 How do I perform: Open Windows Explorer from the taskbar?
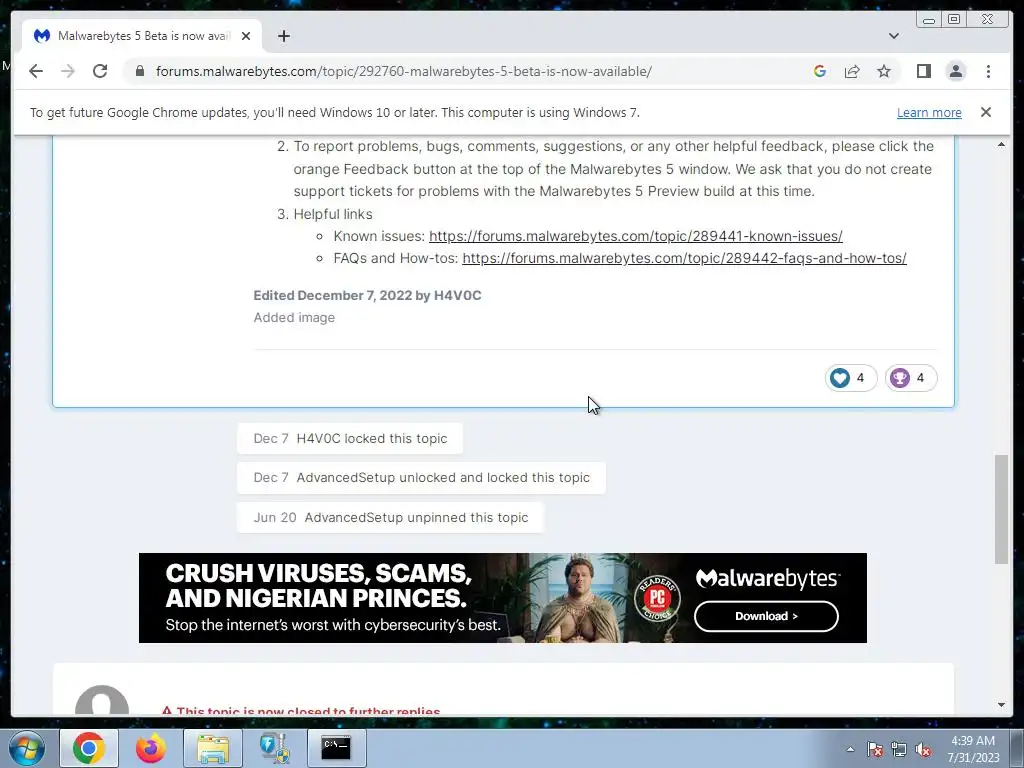(x=213, y=748)
